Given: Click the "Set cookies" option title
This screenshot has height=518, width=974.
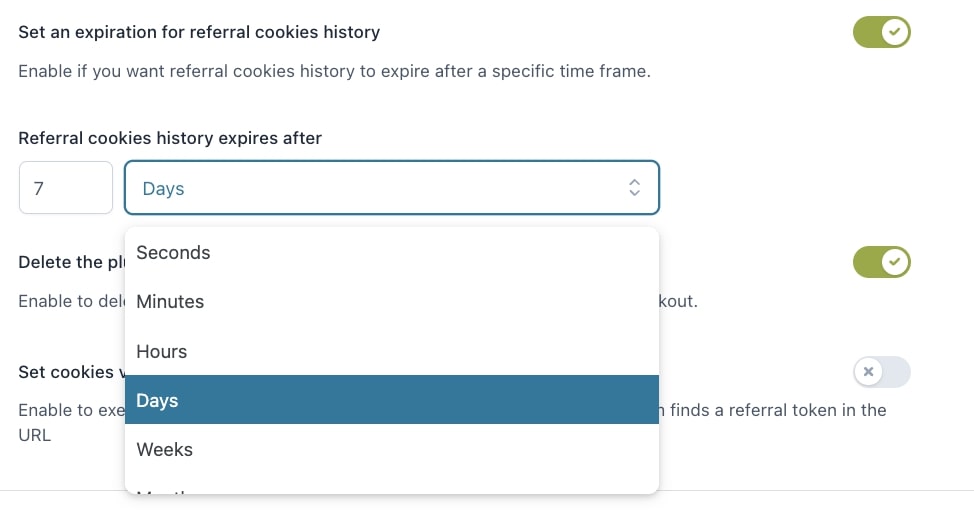Looking at the screenshot, I should coord(71,372).
